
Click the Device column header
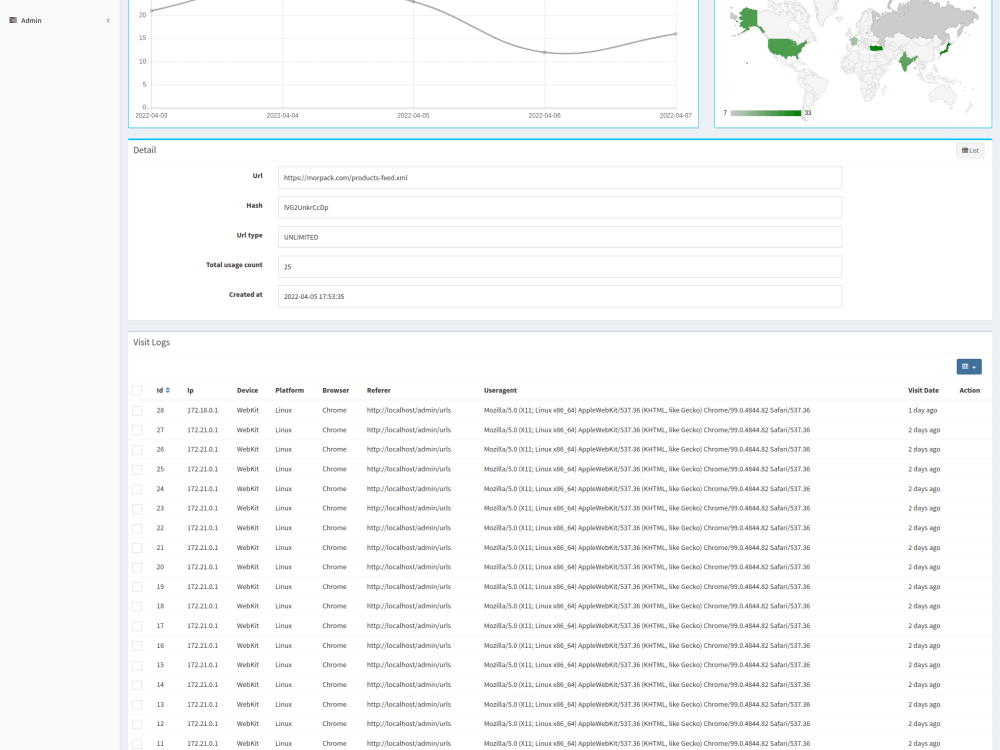pyautogui.click(x=247, y=390)
